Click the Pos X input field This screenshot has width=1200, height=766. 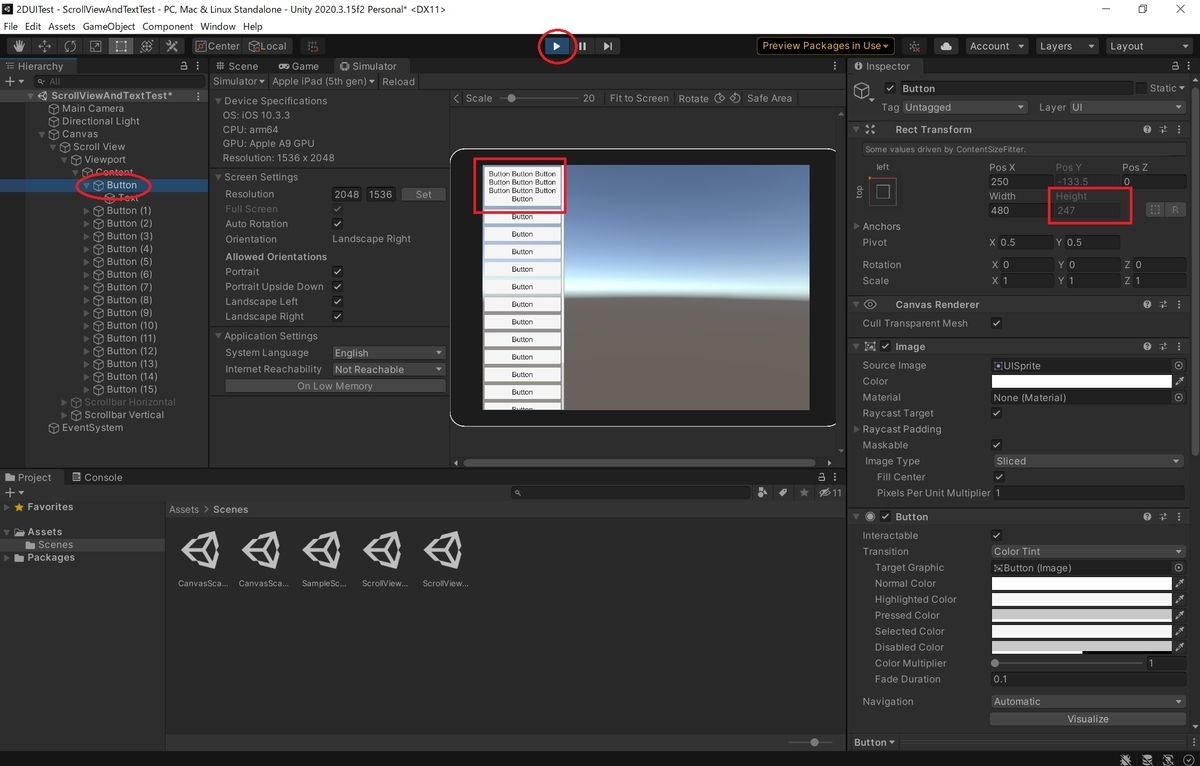(1018, 182)
